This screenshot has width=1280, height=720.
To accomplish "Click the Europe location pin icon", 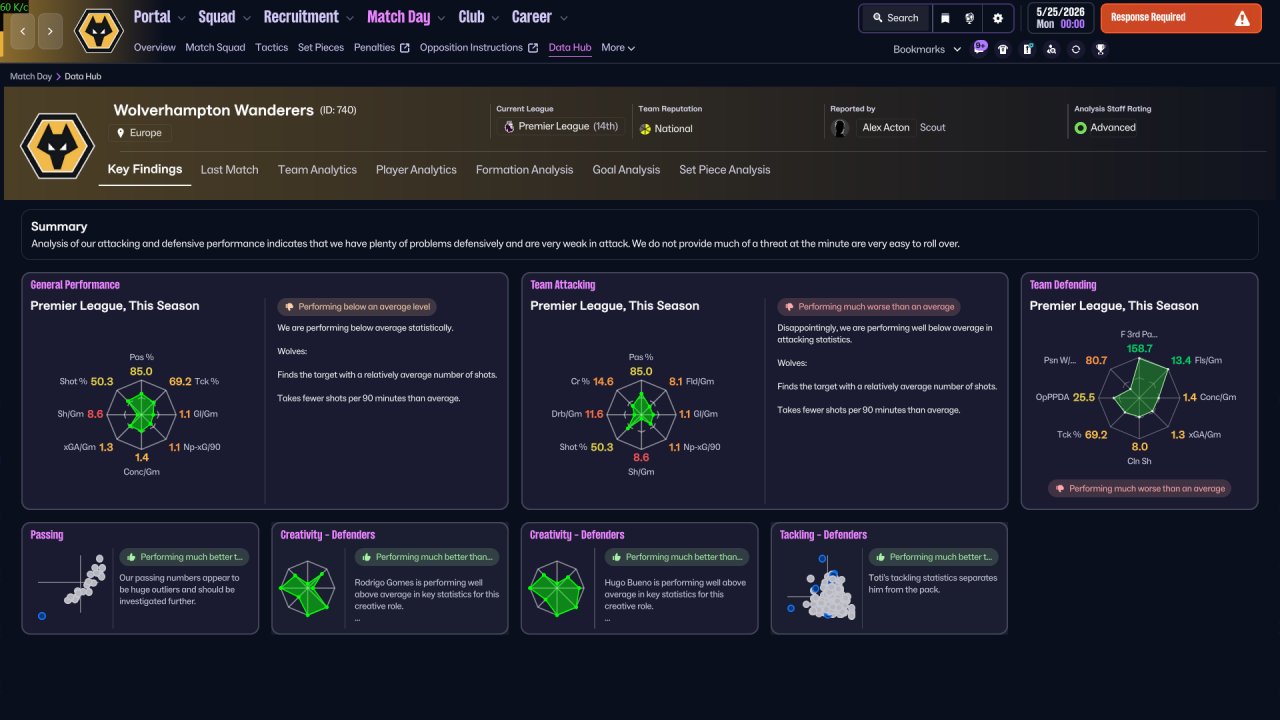I will [121, 133].
